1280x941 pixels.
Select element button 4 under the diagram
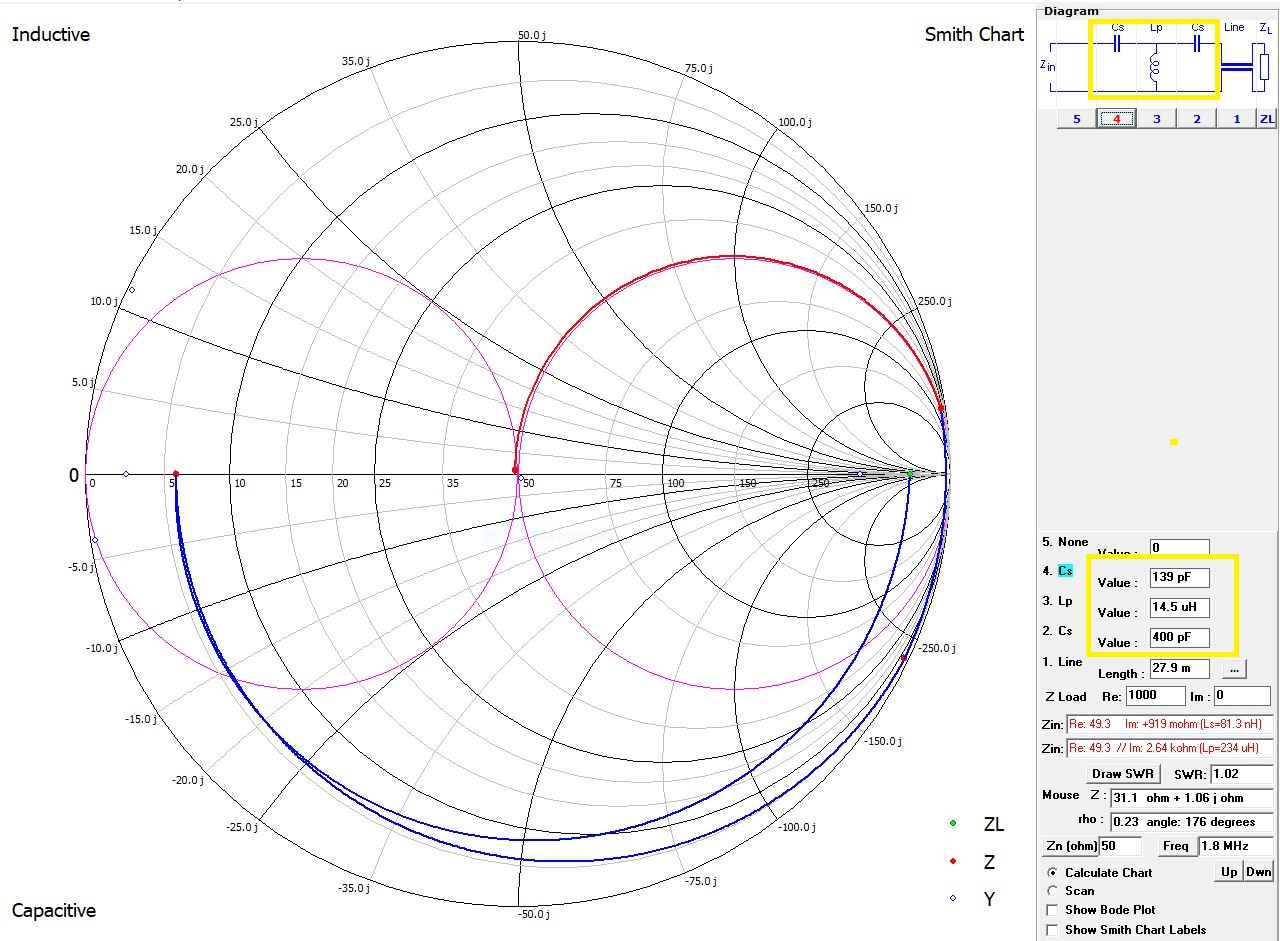1116,118
